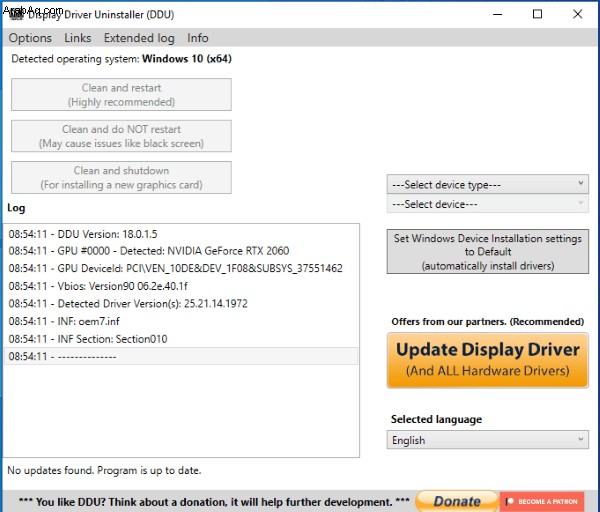Select the GPU DeviceId log line
The image size is (600, 512).
pyautogui.click(x=181, y=268)
